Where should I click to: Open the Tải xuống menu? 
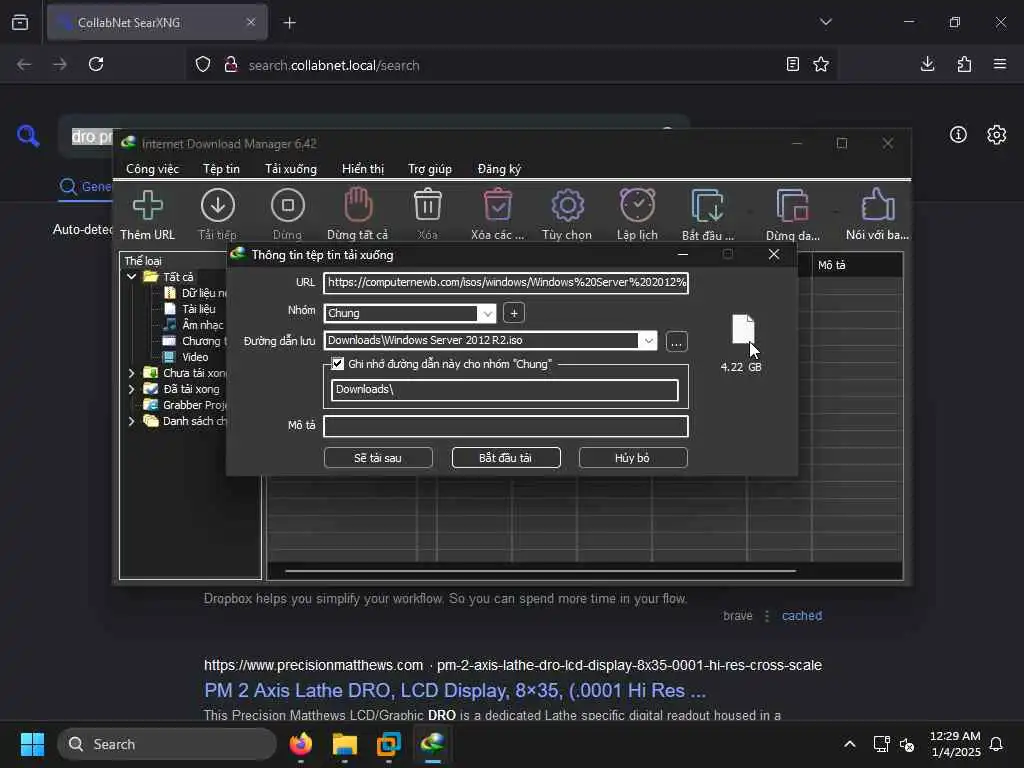coord(291,168)
